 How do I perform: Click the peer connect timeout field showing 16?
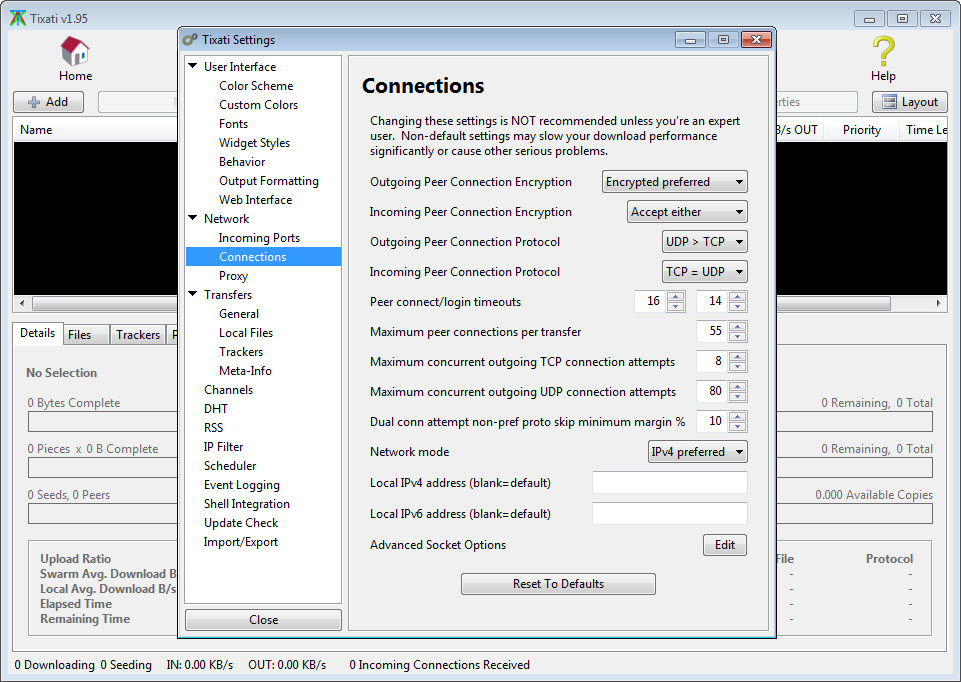650,301
